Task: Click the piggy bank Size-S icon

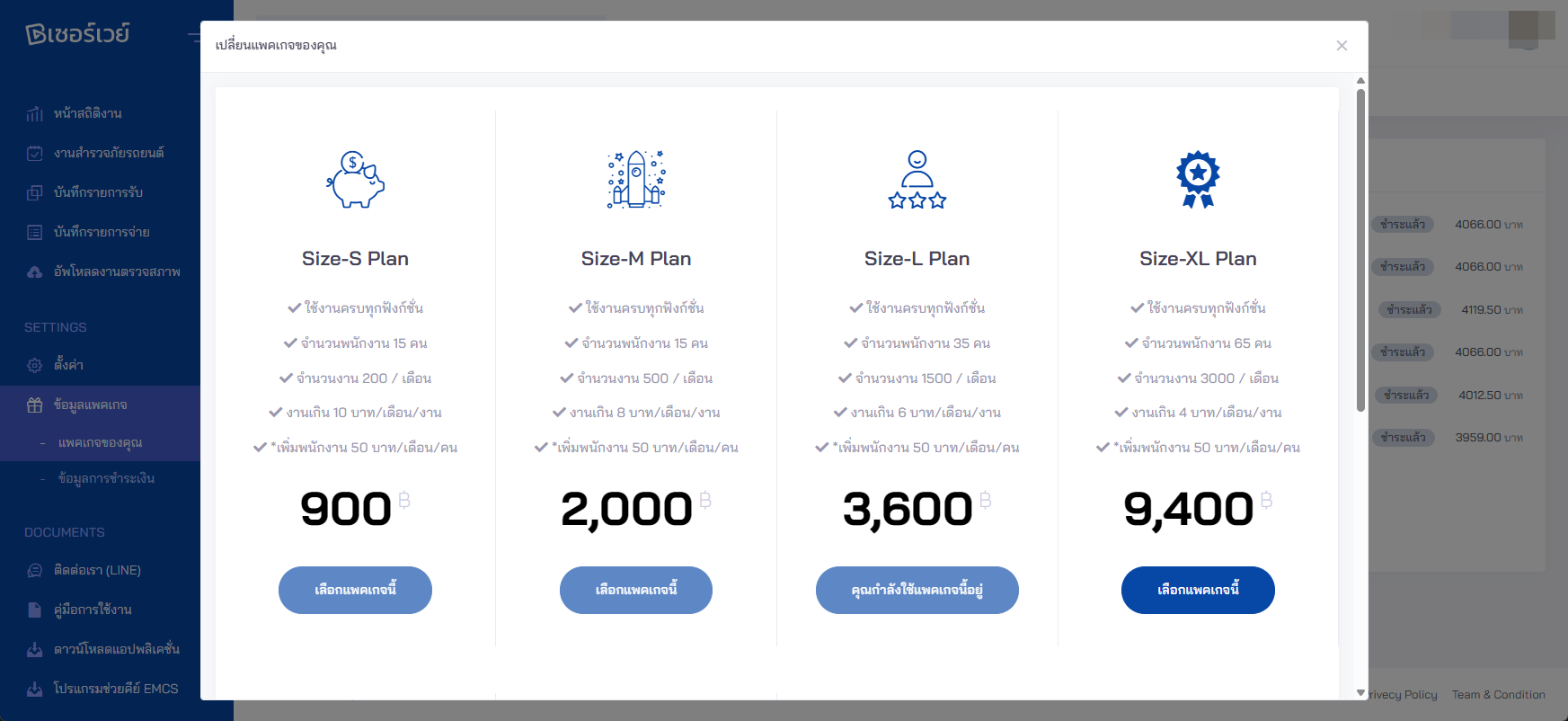Action: [355, 180]
